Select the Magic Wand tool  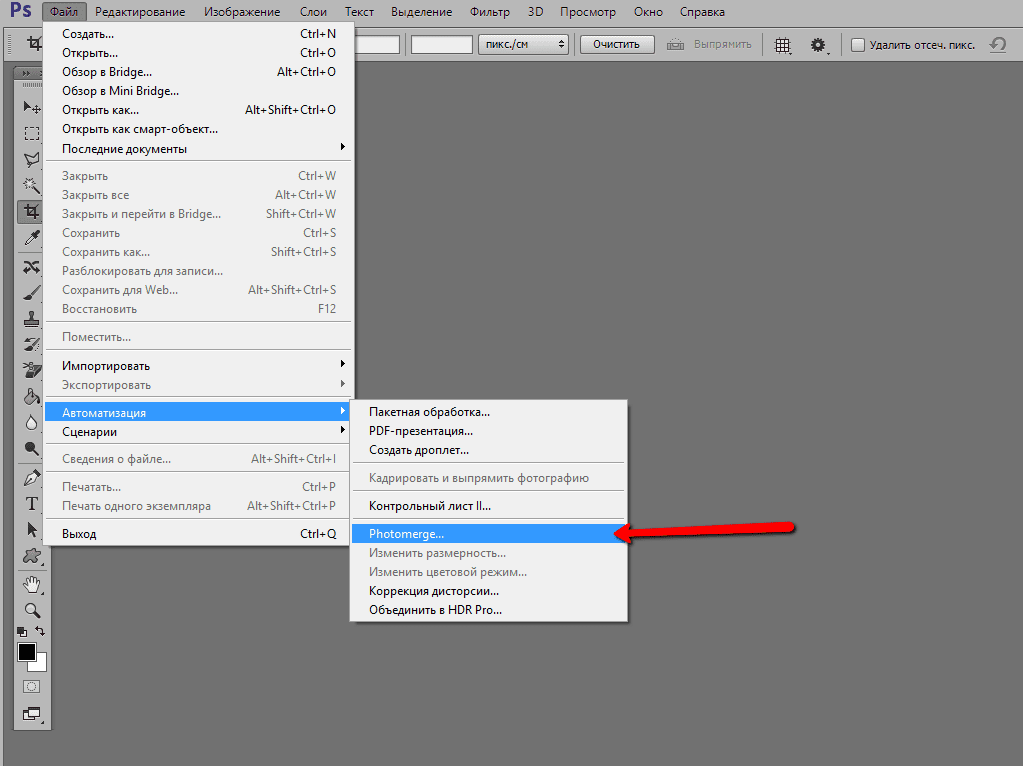point(31,185)
